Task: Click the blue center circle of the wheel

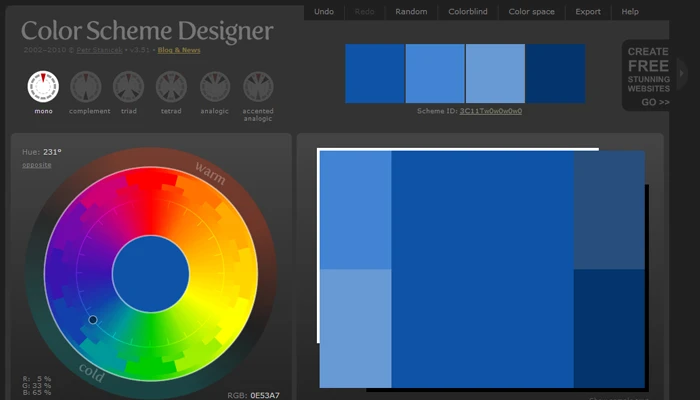Action: (x=150, y=274)
